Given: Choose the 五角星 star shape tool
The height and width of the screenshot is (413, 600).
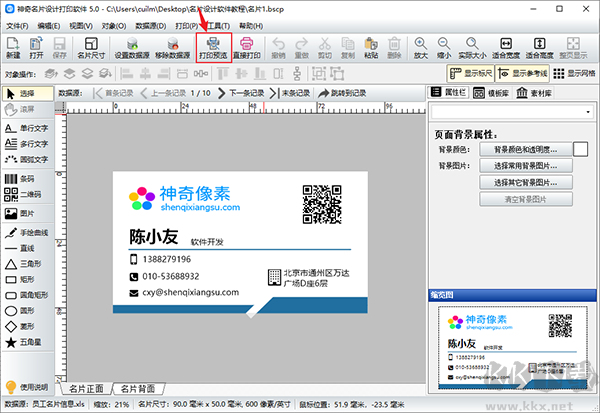Looking at the screenshot, I should click(x=23, y=342).
